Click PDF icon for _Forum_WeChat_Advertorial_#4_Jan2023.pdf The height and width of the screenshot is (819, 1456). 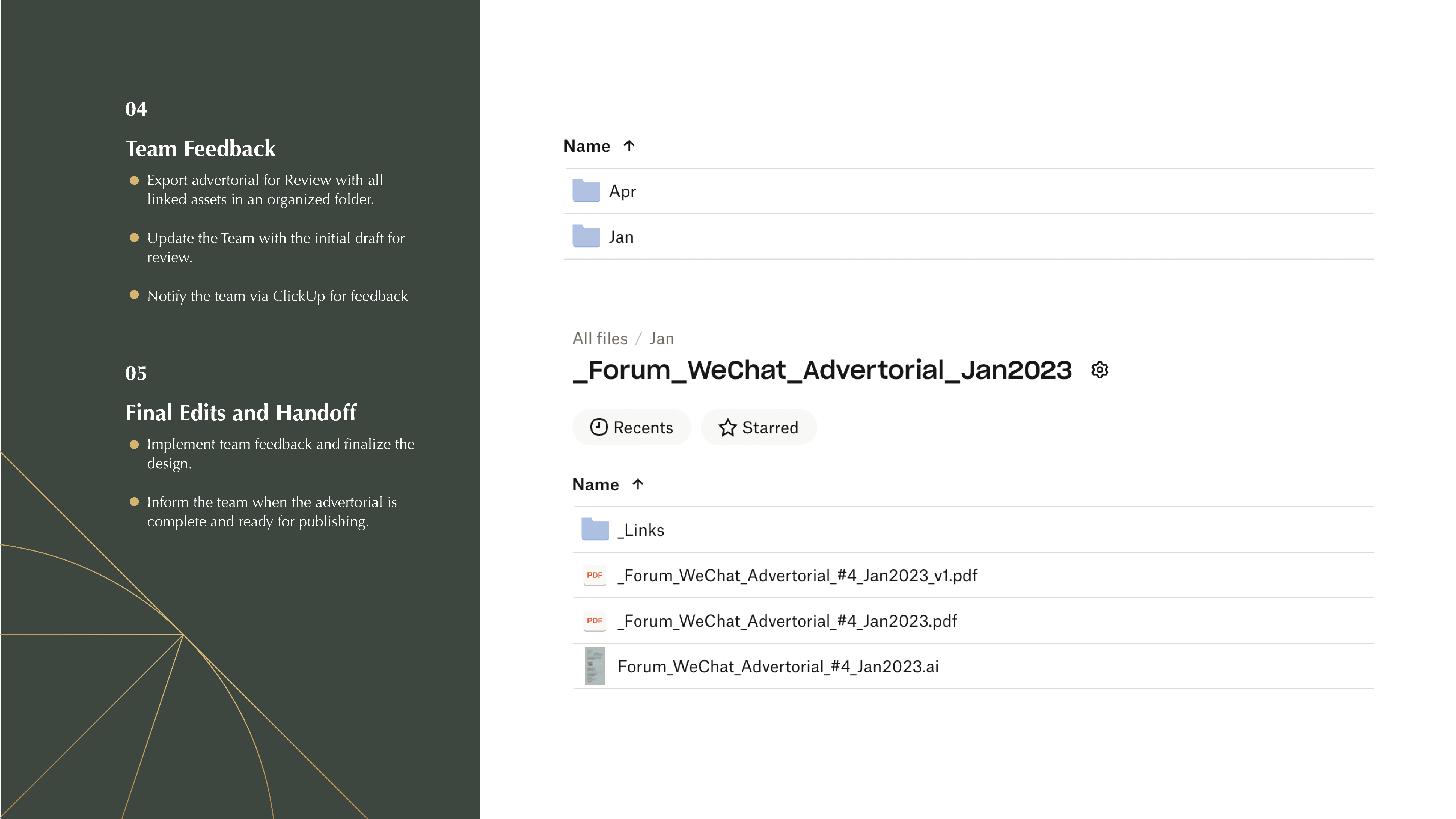coord(595,621)
